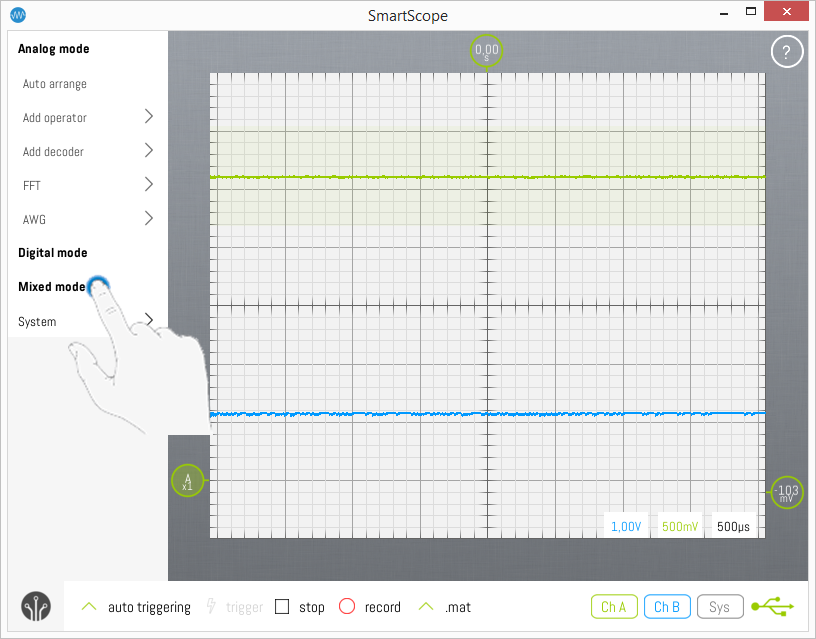Click Auto arrange option
Viewport: 816px width, 639px height.
[55, 84]
